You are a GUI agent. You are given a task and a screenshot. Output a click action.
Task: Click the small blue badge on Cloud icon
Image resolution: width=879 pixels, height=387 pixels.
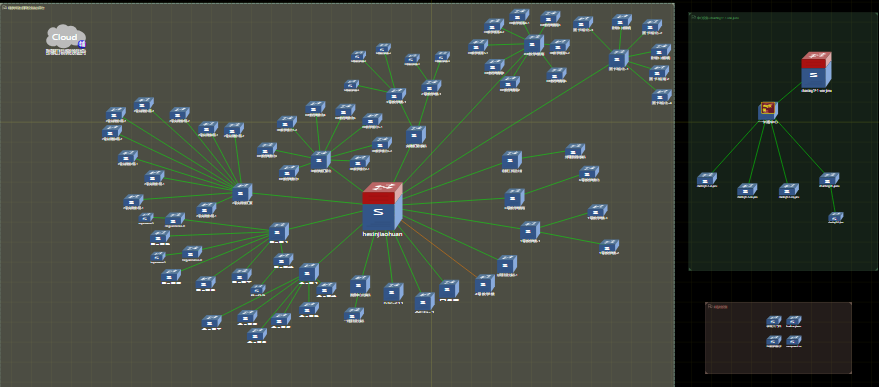click(82, 44)
